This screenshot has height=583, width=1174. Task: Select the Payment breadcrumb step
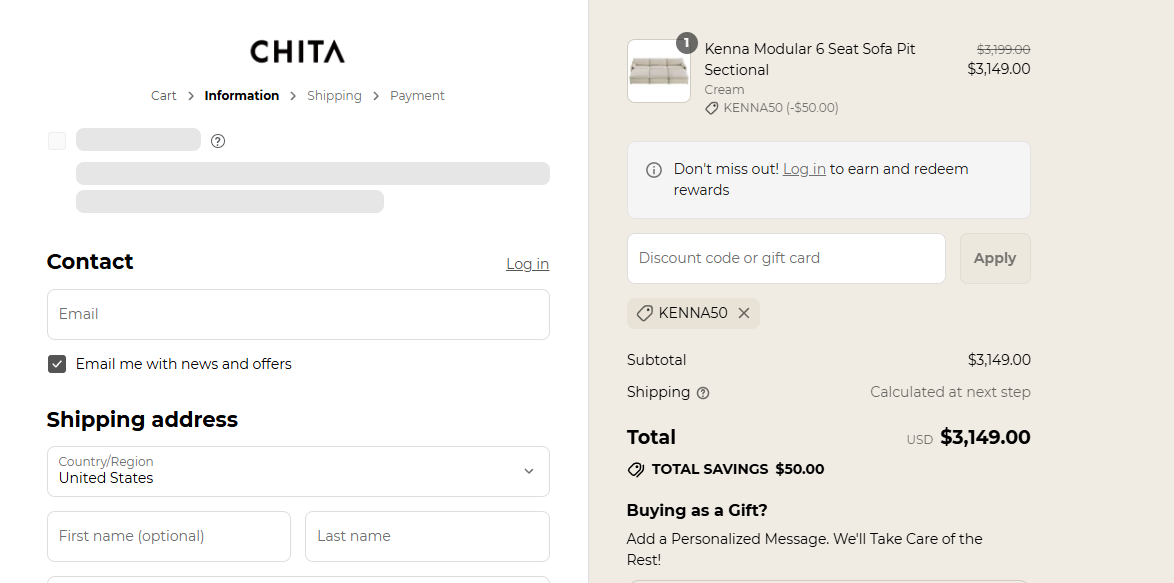pyautogui.click(x=417, y=96)
